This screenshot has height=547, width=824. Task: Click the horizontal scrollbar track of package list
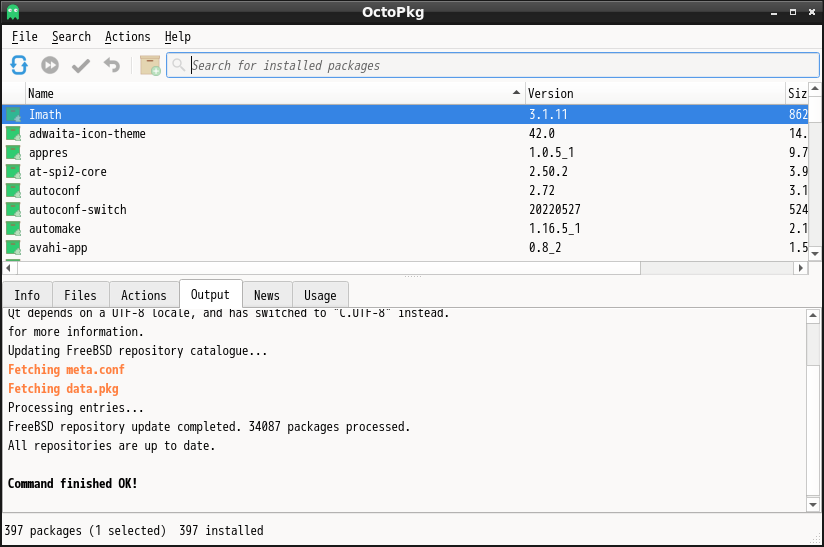click(x=717, y=268)
